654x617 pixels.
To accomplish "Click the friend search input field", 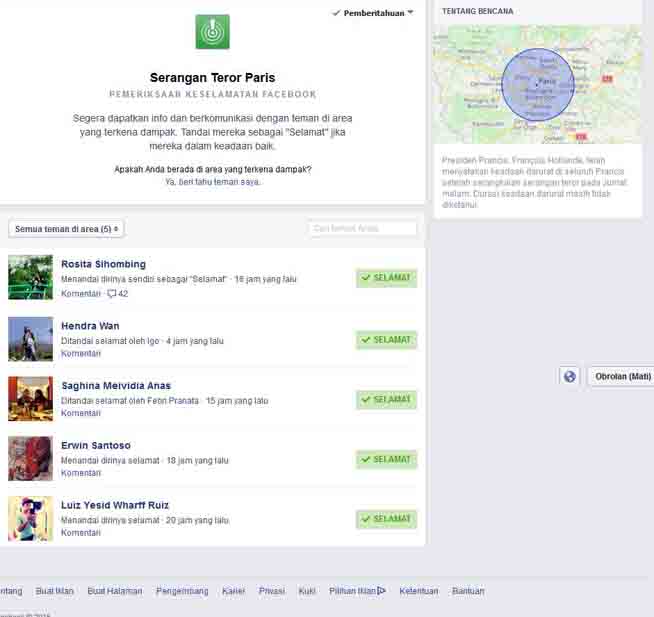I will coord(362,228).
